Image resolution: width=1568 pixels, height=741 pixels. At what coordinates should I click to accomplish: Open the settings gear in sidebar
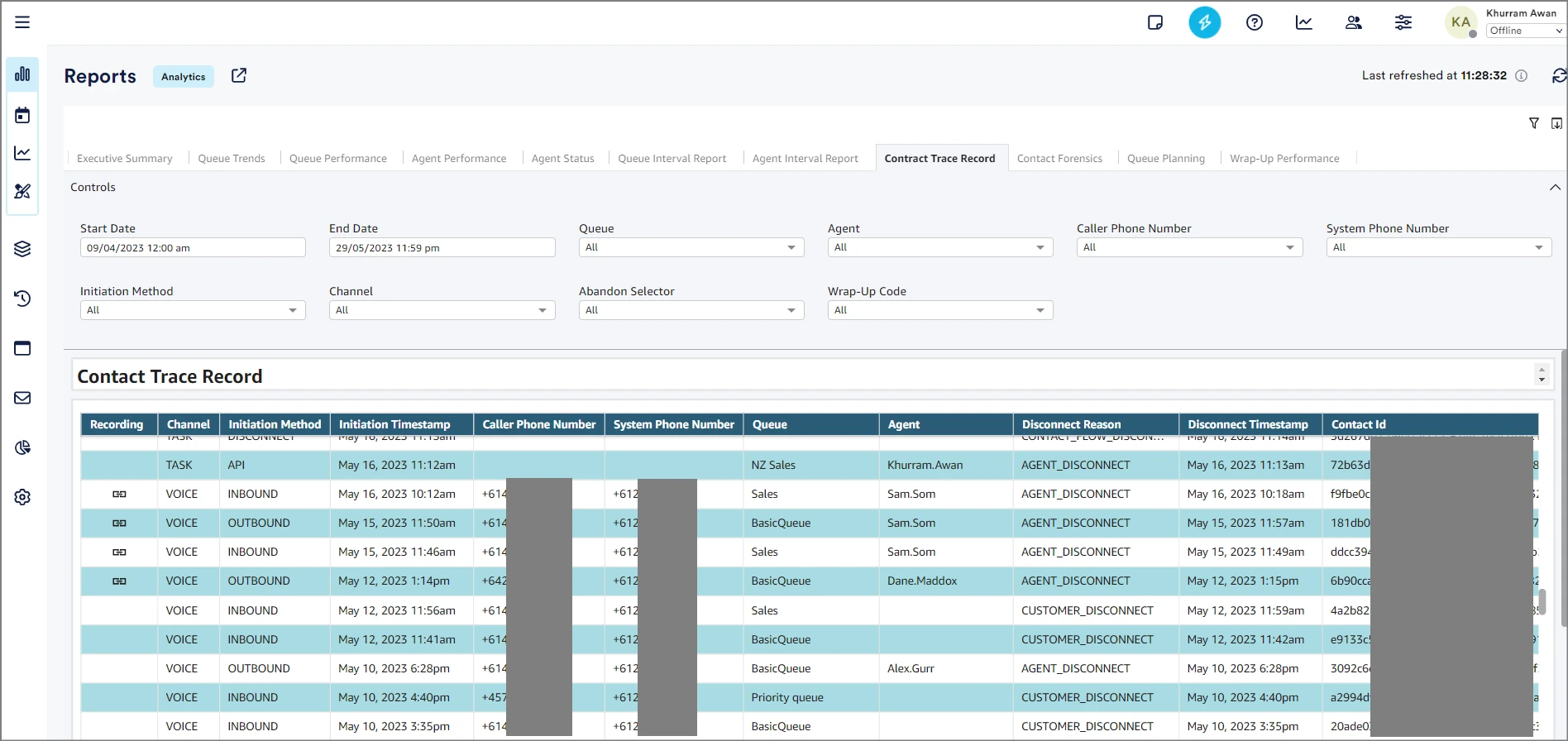coord(22,497)
